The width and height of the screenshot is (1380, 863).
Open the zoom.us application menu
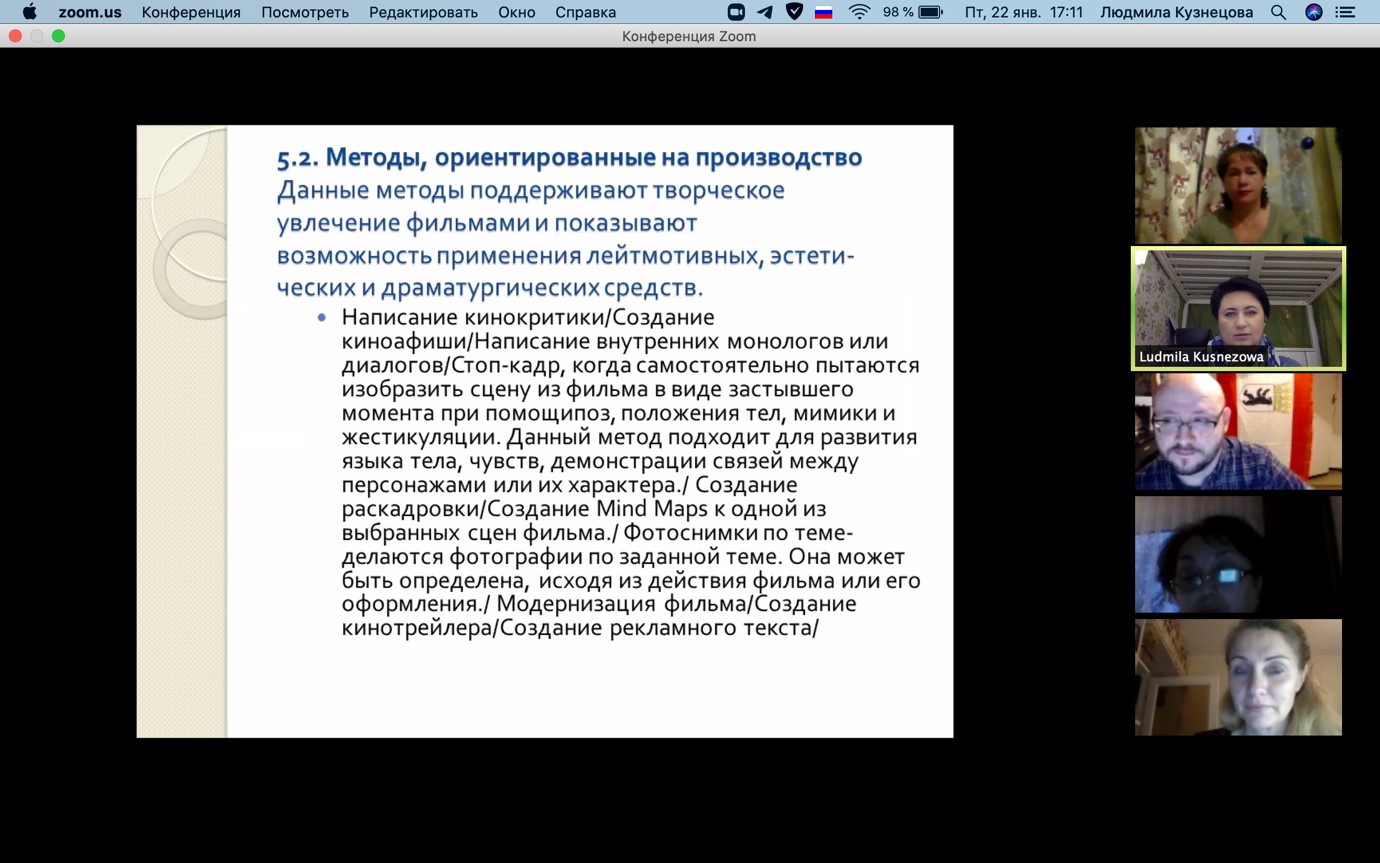90,12
